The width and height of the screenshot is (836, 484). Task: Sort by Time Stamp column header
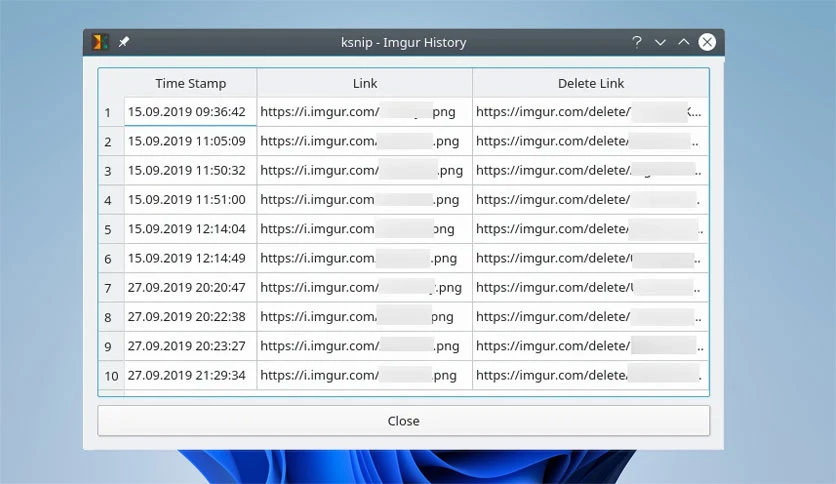[190, 83]
